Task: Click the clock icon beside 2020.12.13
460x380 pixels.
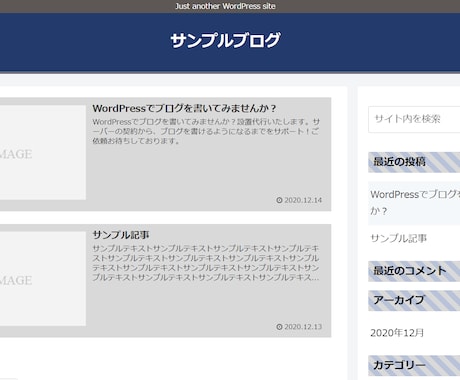Action: tap(279, 327)
